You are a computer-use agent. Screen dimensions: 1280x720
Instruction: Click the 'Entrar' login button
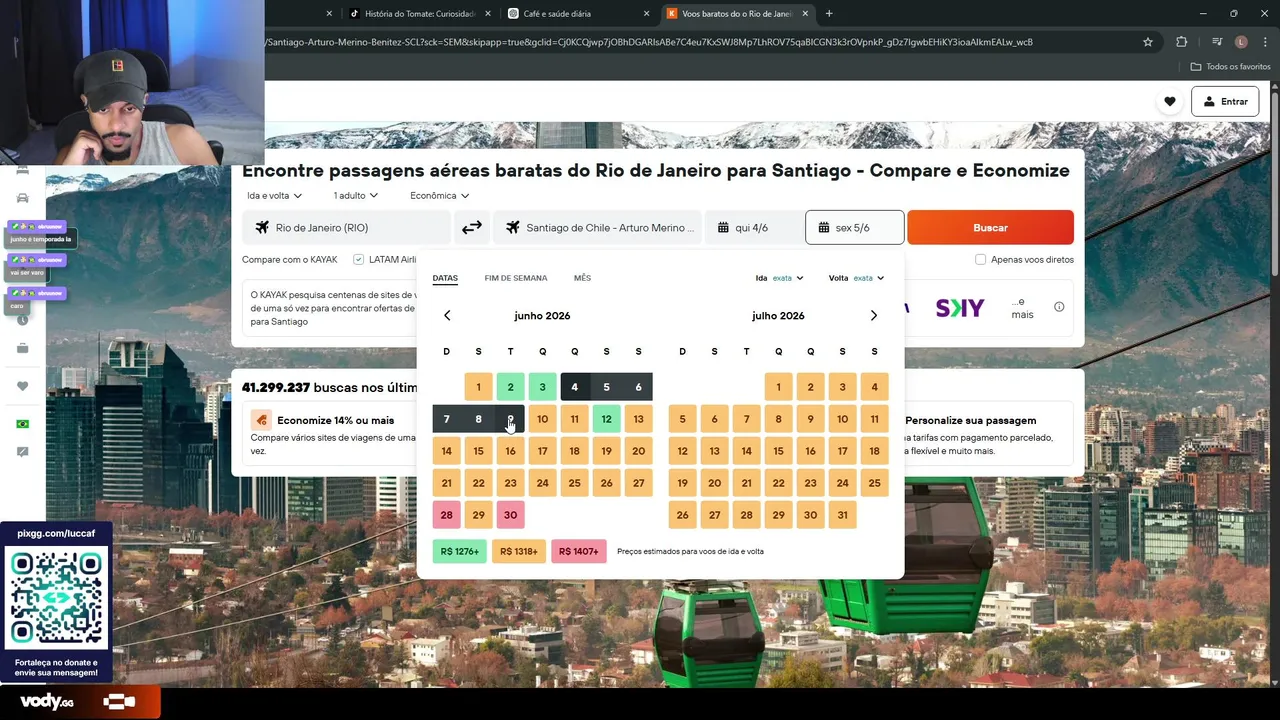1225,101
